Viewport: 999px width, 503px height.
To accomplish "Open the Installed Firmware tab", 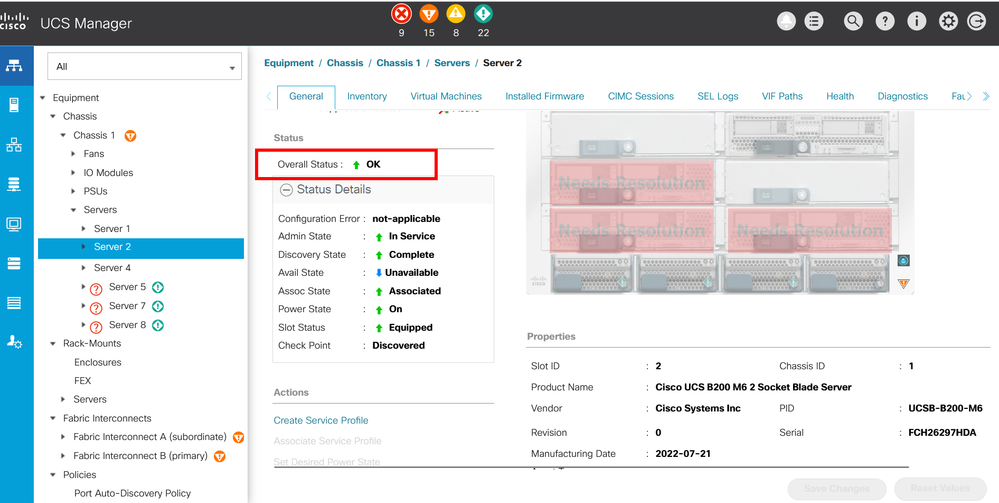I will coord(545,96).
